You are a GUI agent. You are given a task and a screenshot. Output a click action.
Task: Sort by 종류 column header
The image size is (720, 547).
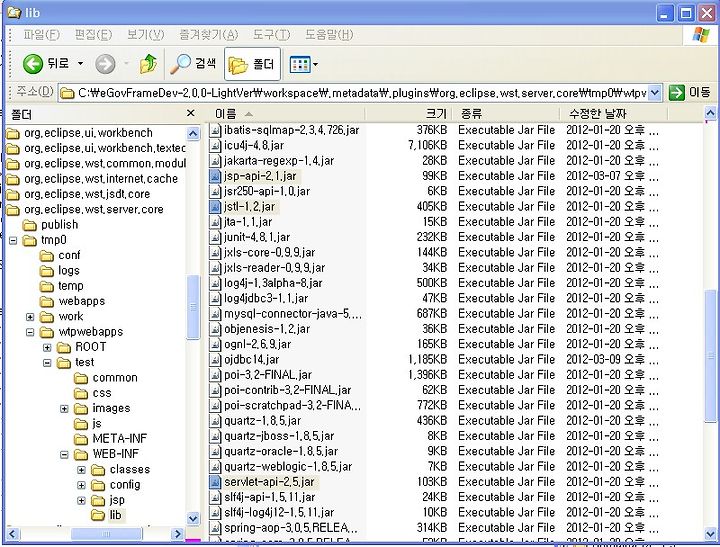point(506,113)
